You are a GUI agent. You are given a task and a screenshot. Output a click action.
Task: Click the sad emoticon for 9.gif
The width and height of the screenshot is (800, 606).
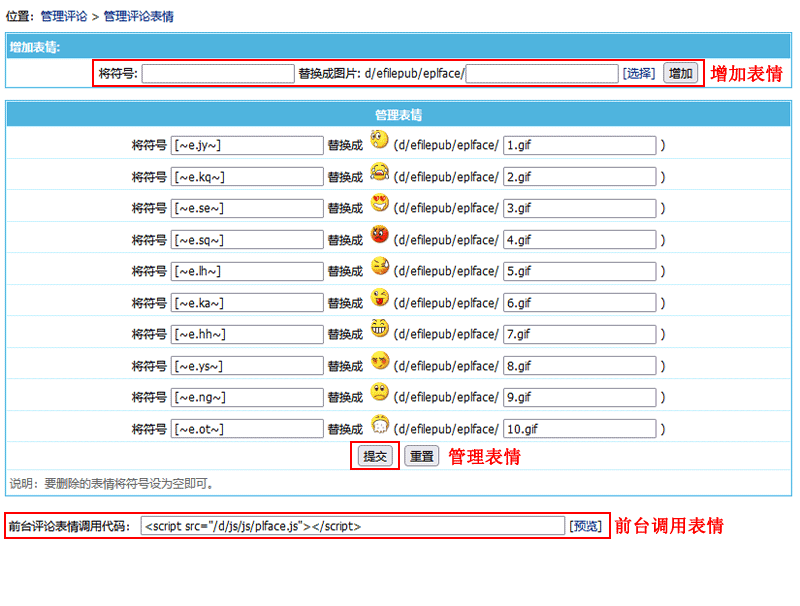379,392
